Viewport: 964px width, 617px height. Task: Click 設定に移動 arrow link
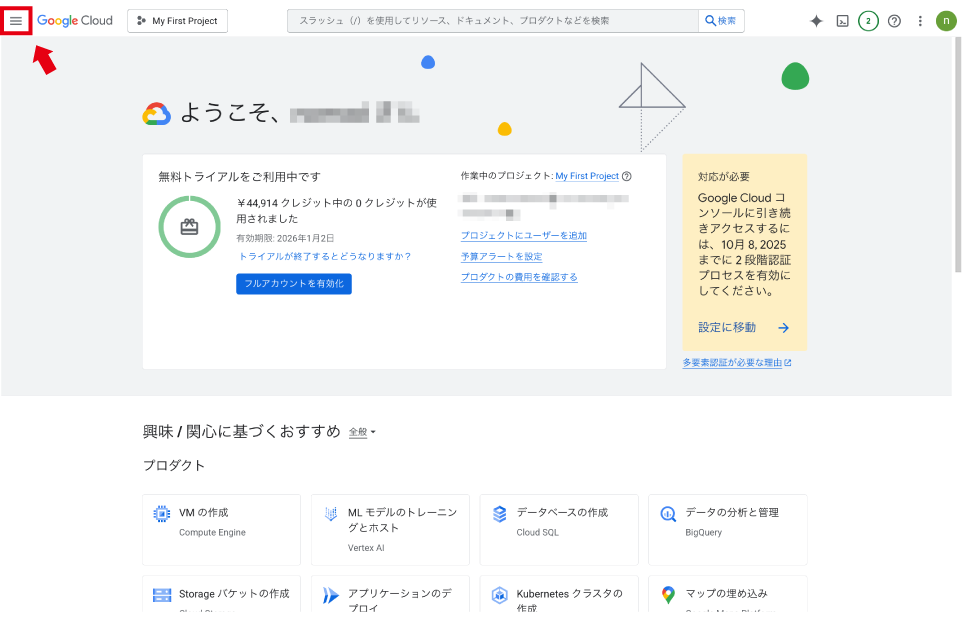pos(744,327)
